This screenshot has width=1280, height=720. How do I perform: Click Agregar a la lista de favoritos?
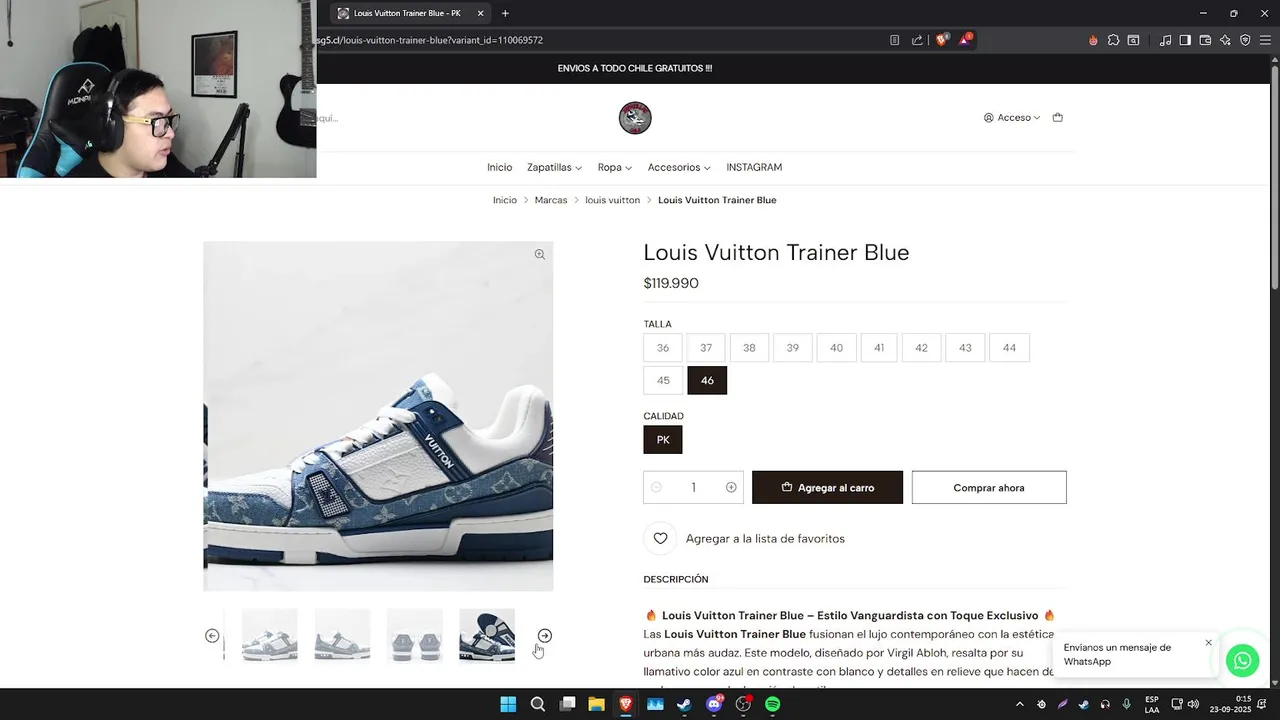[765, 538]
